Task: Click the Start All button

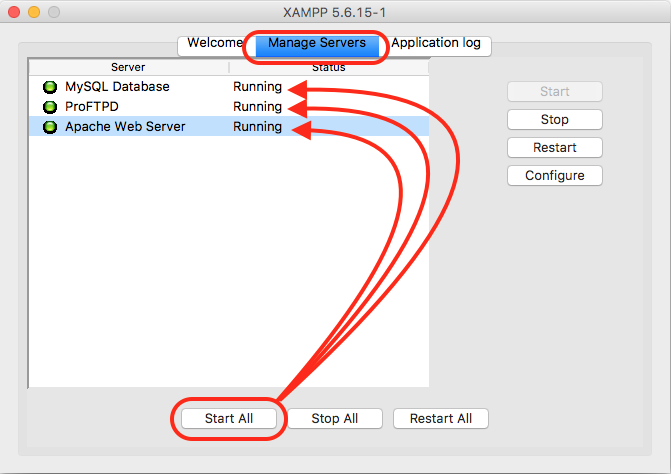Action: click(229, 418)
